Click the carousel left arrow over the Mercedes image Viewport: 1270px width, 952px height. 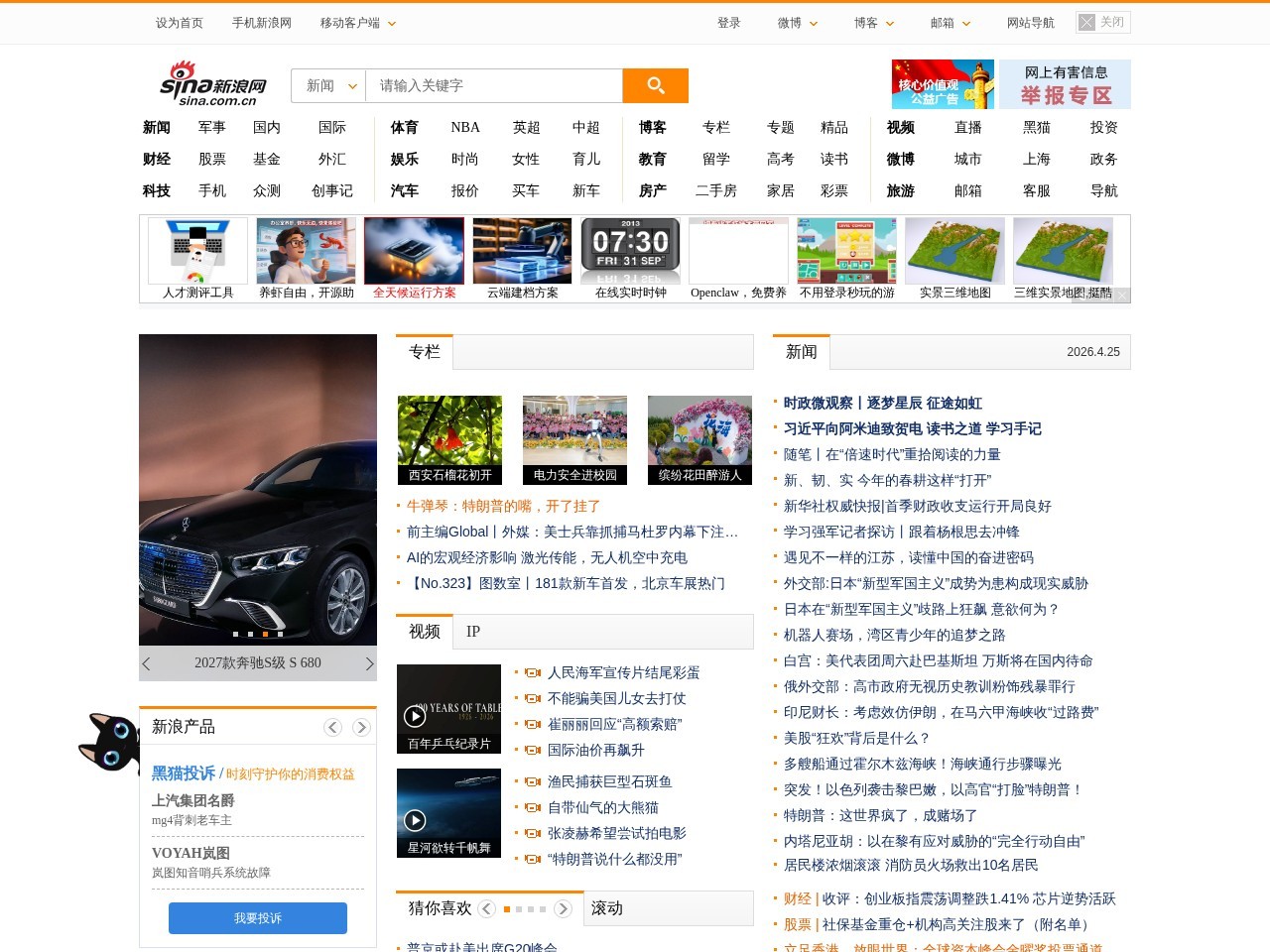pyautogui.click(x=147, y=663)
